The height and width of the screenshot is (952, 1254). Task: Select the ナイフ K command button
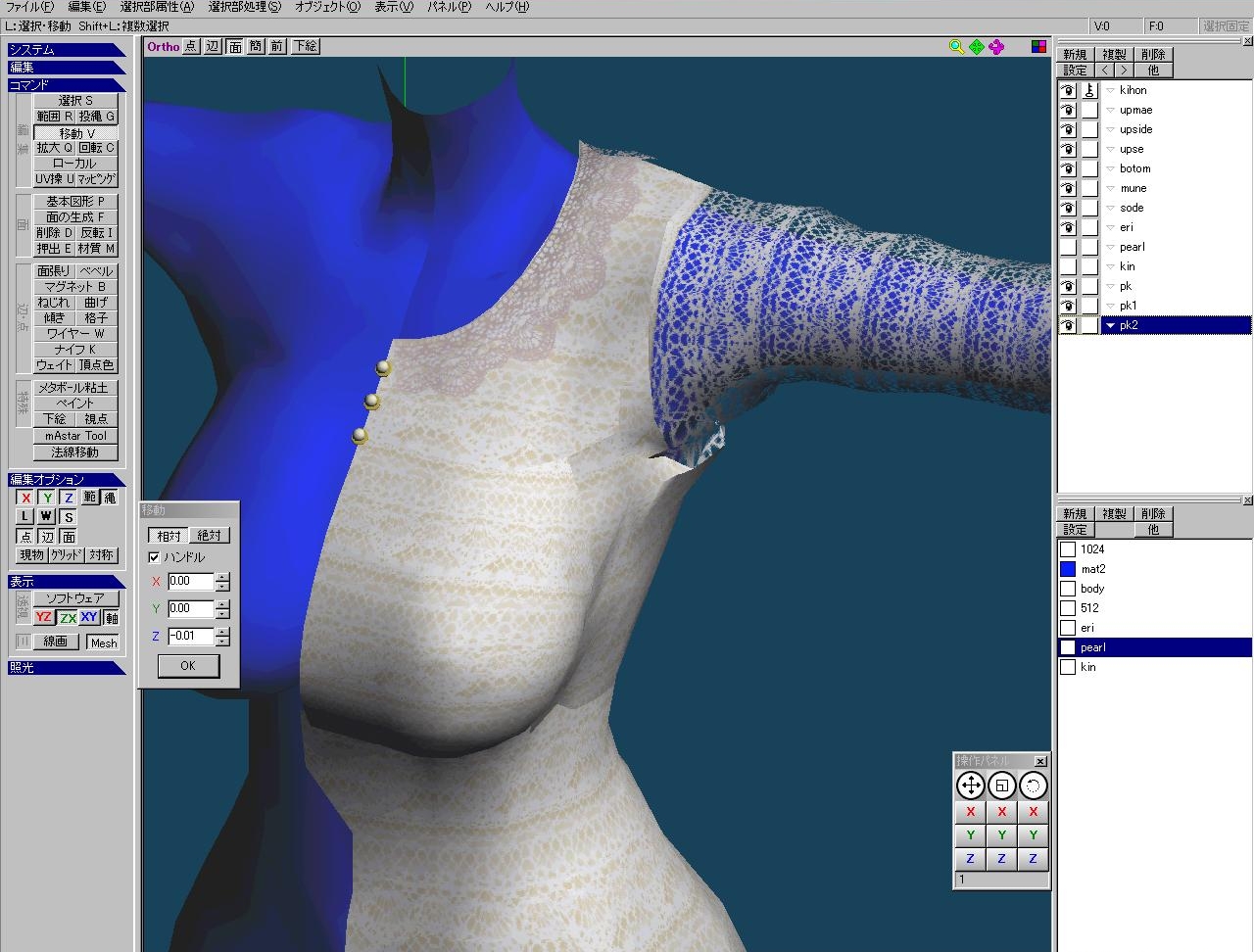click(x=75, y=350)
